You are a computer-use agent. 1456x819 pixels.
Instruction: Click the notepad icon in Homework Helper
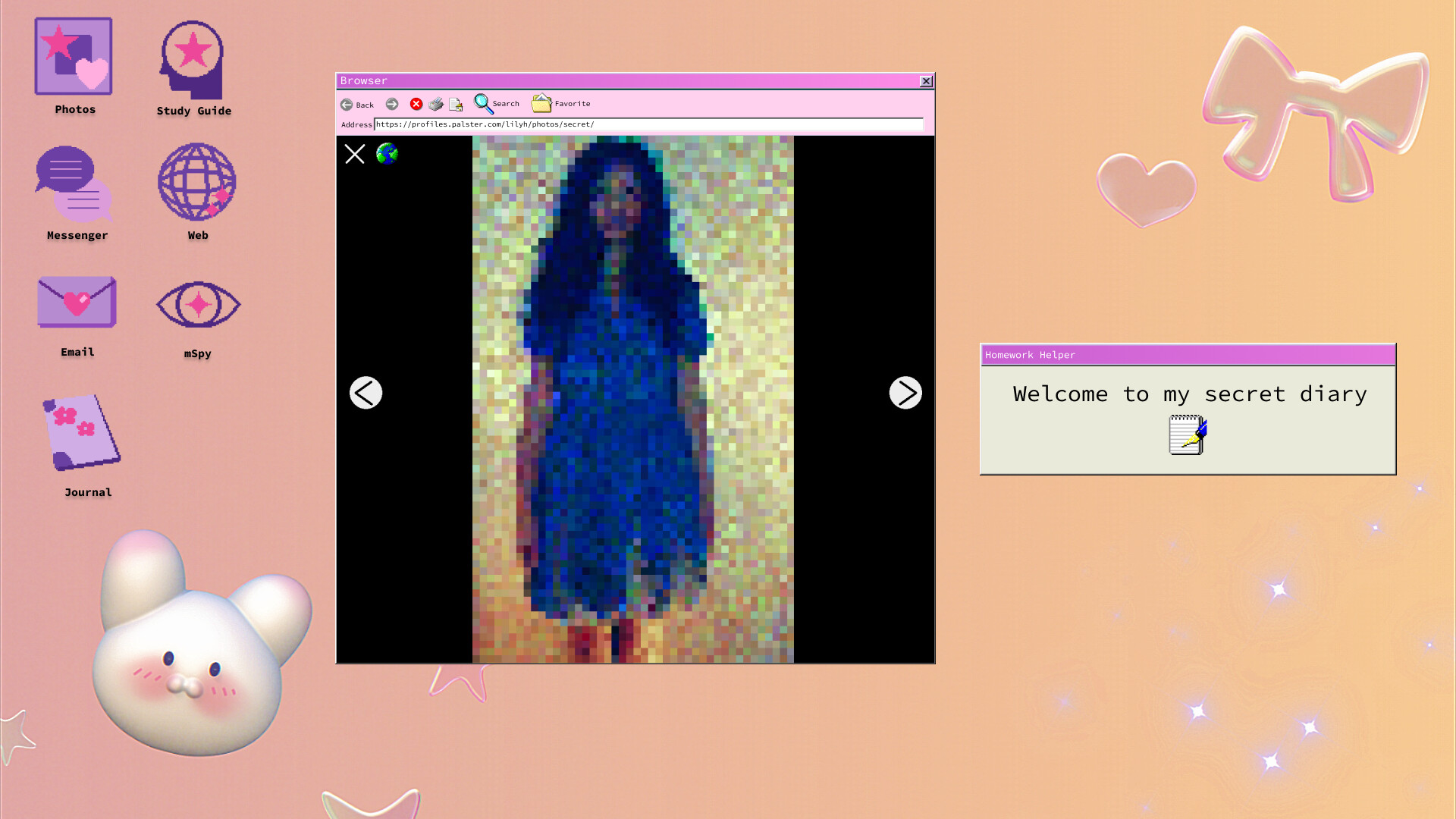[1186, 435]
